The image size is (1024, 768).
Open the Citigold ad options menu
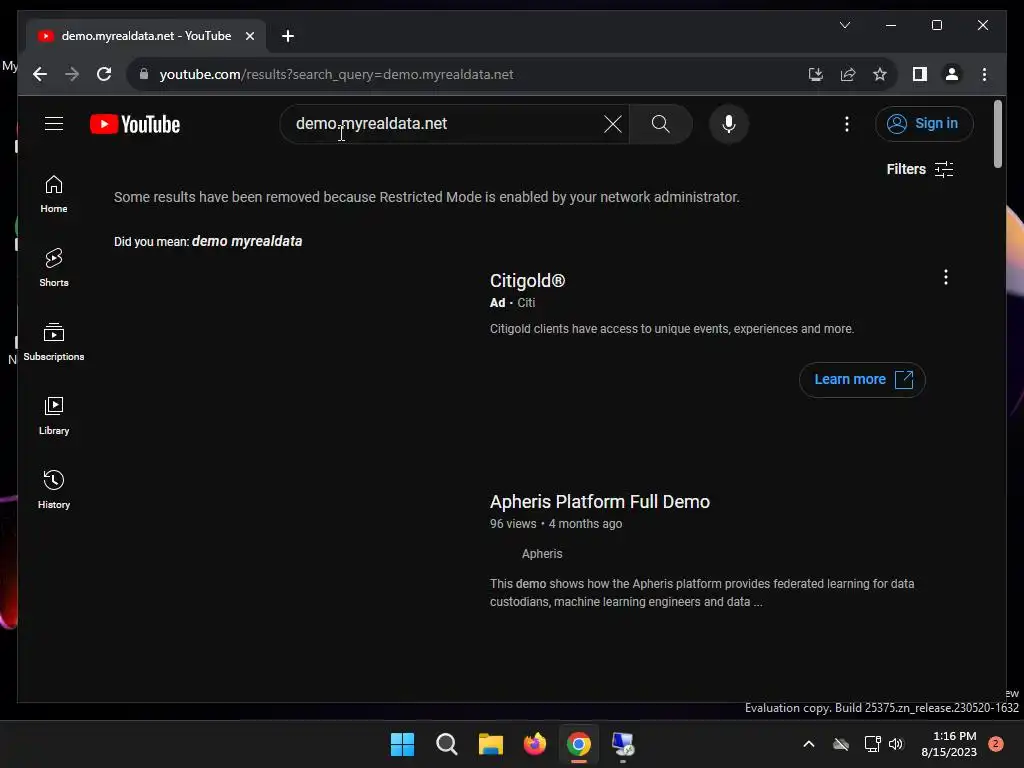[945, 278]
